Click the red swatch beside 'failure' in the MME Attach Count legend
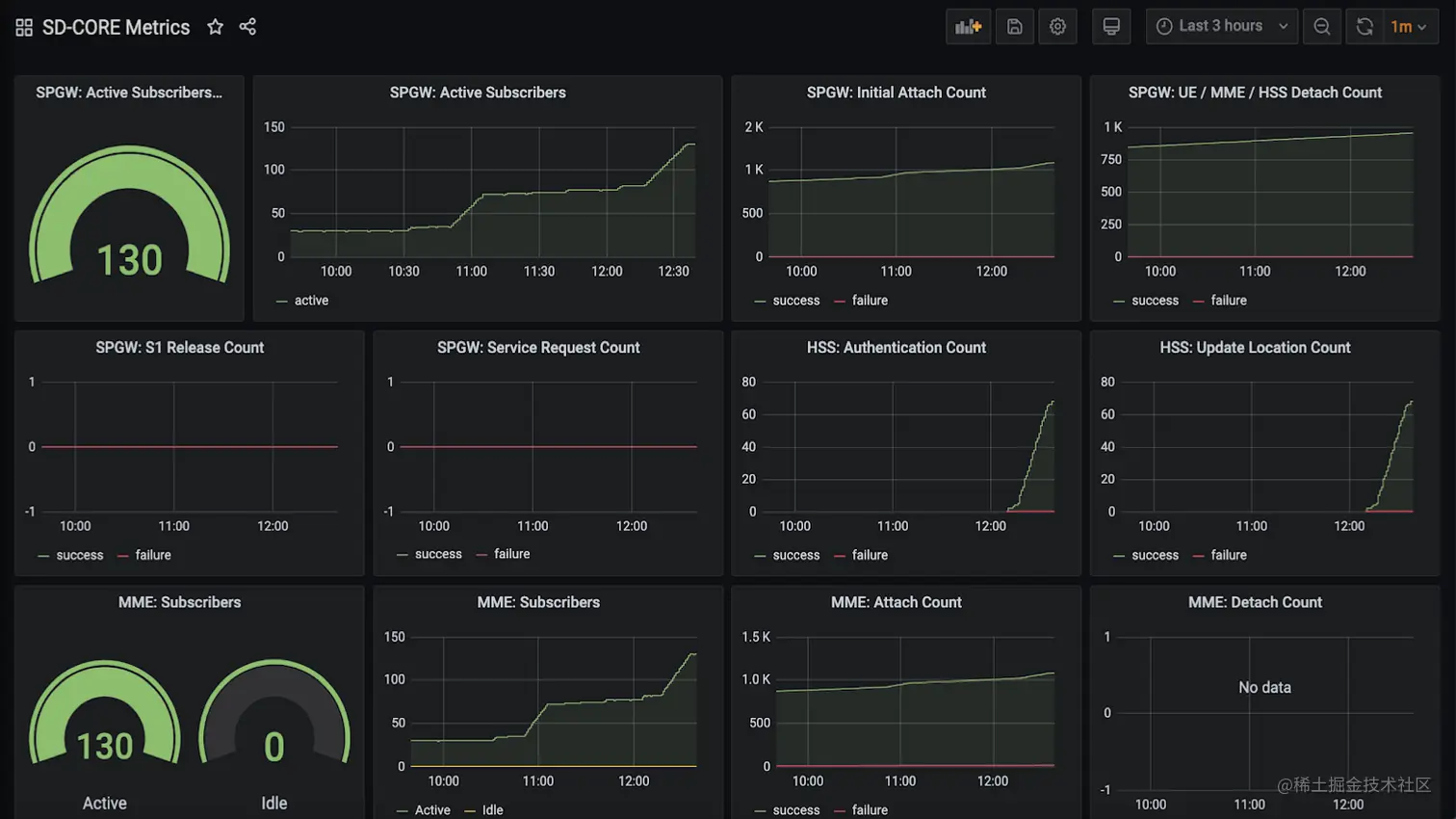This screenshot has height=819, width=1456. point(839,811)
